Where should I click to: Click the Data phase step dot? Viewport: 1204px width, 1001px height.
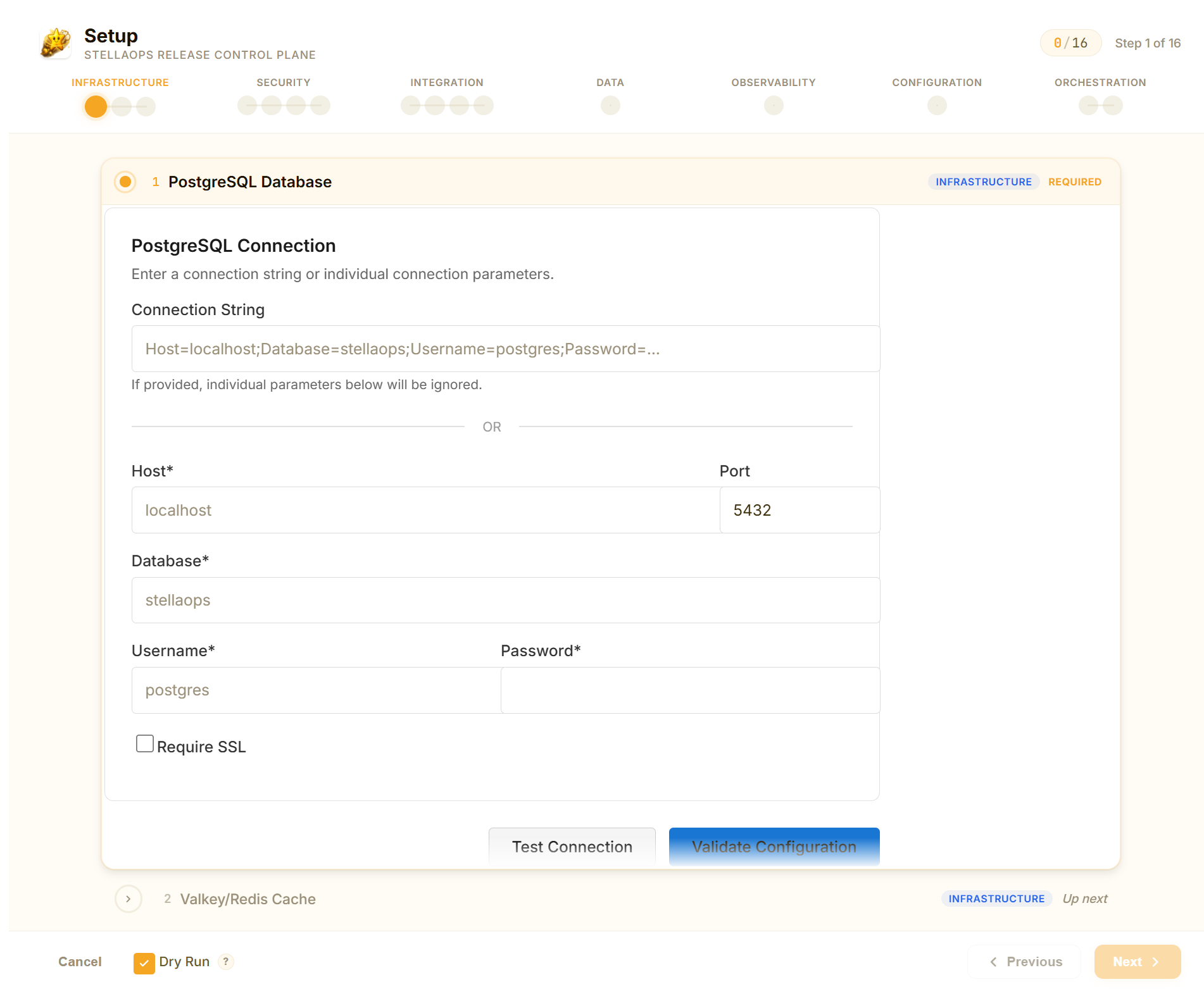610,106
